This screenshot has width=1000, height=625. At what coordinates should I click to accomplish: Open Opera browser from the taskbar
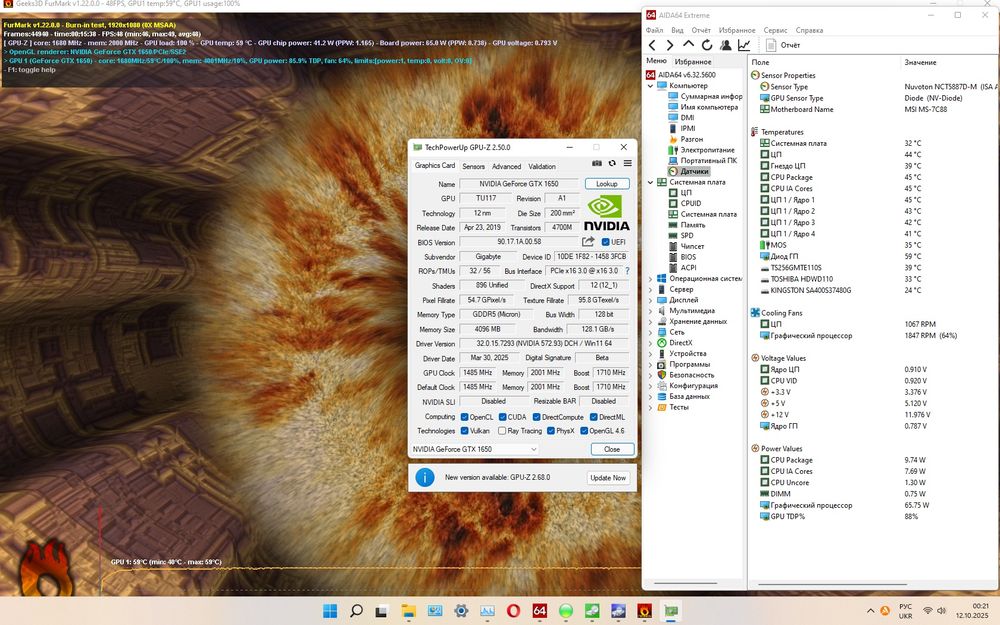513,610
